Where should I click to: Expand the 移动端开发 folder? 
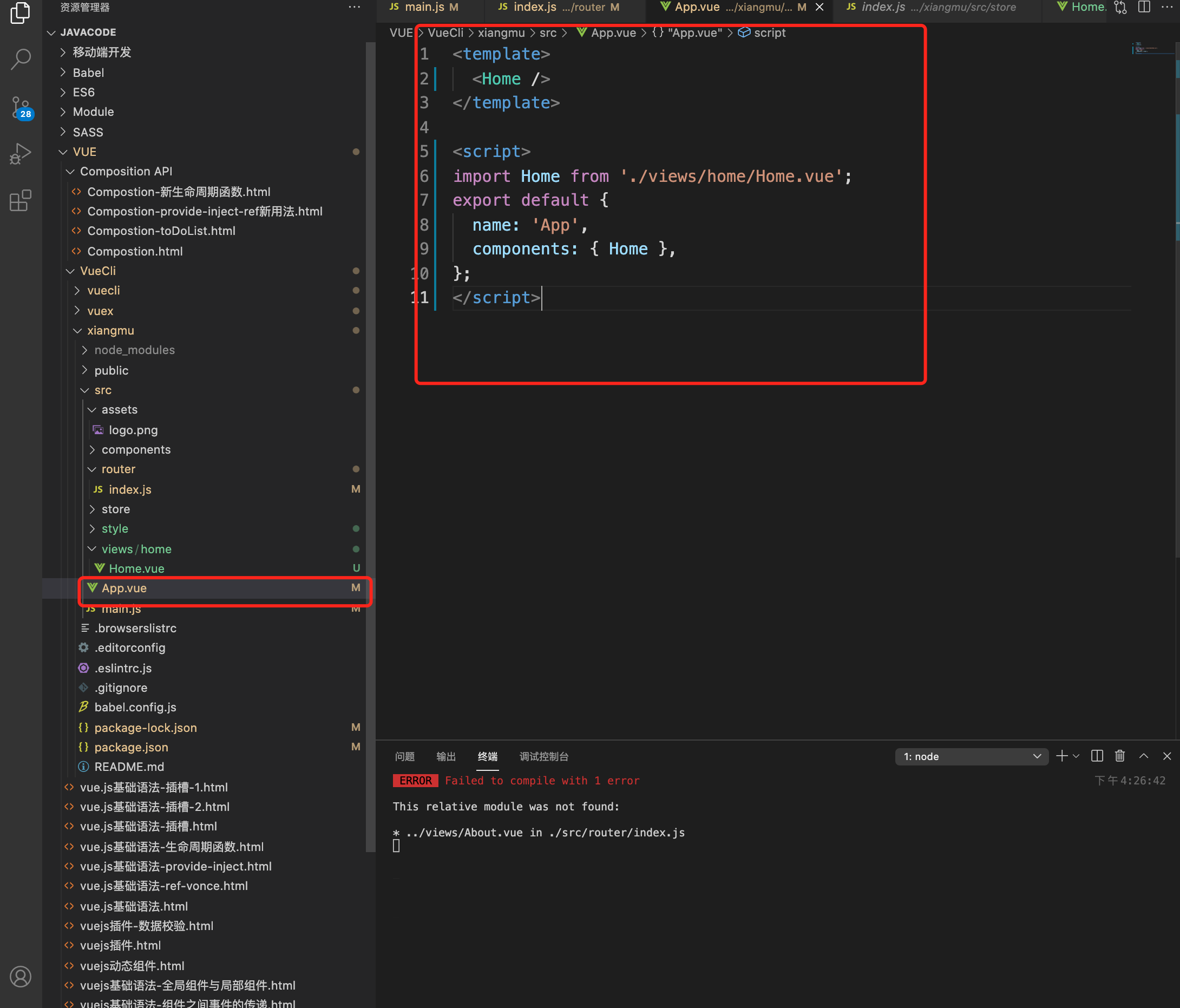[101, 53]
